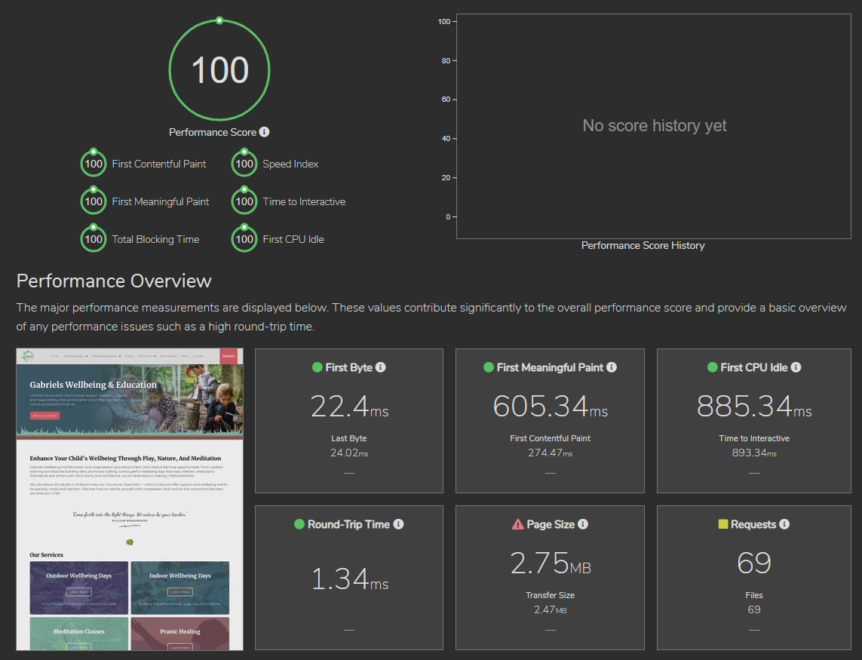Screen dimensions: 862x660
Task: Click the green dot on First CPU Idle card
Action: click(712, 367)
